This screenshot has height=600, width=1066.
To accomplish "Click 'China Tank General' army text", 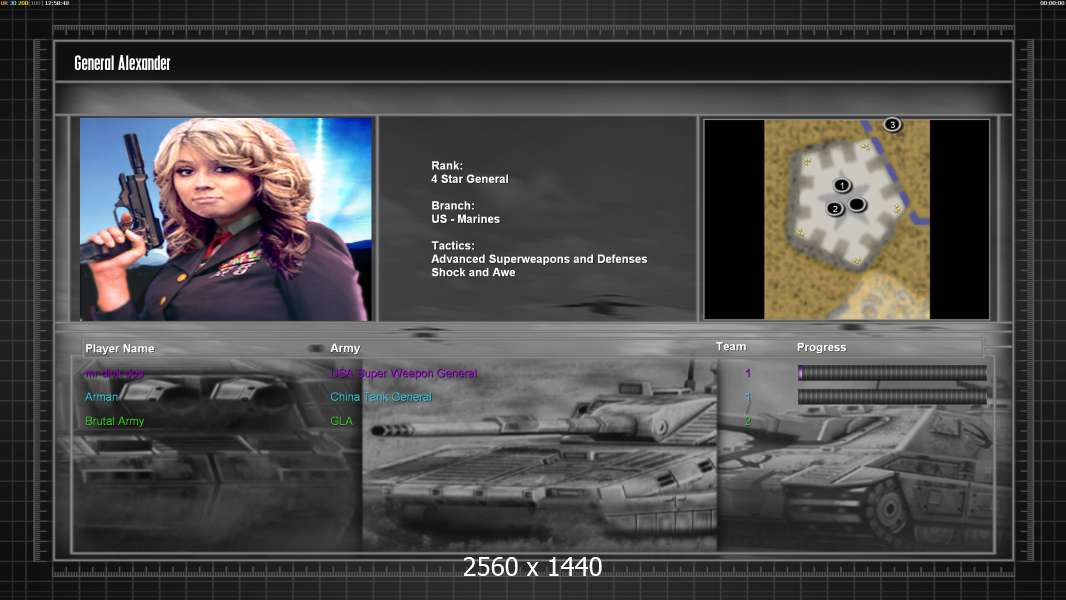I will point(381,397).
